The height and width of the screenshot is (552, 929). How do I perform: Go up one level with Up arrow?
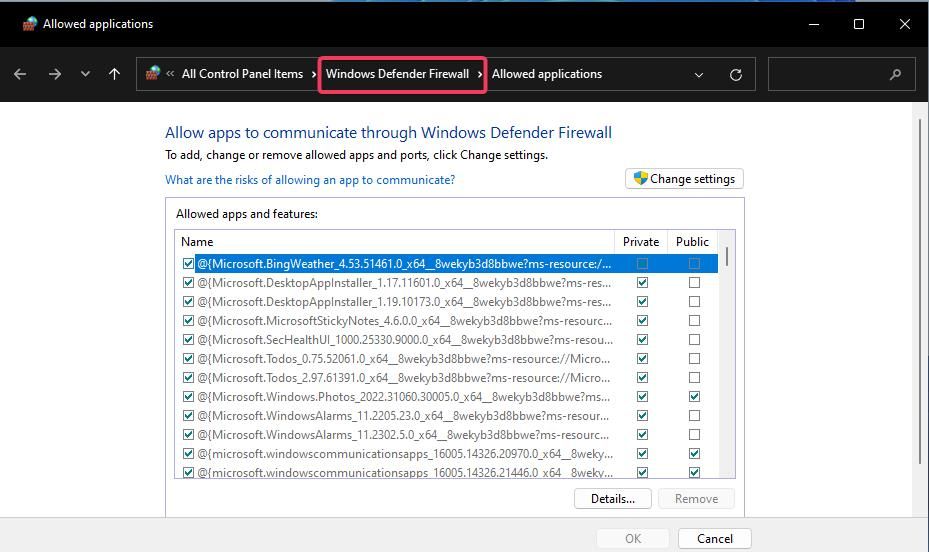(114, 74)
